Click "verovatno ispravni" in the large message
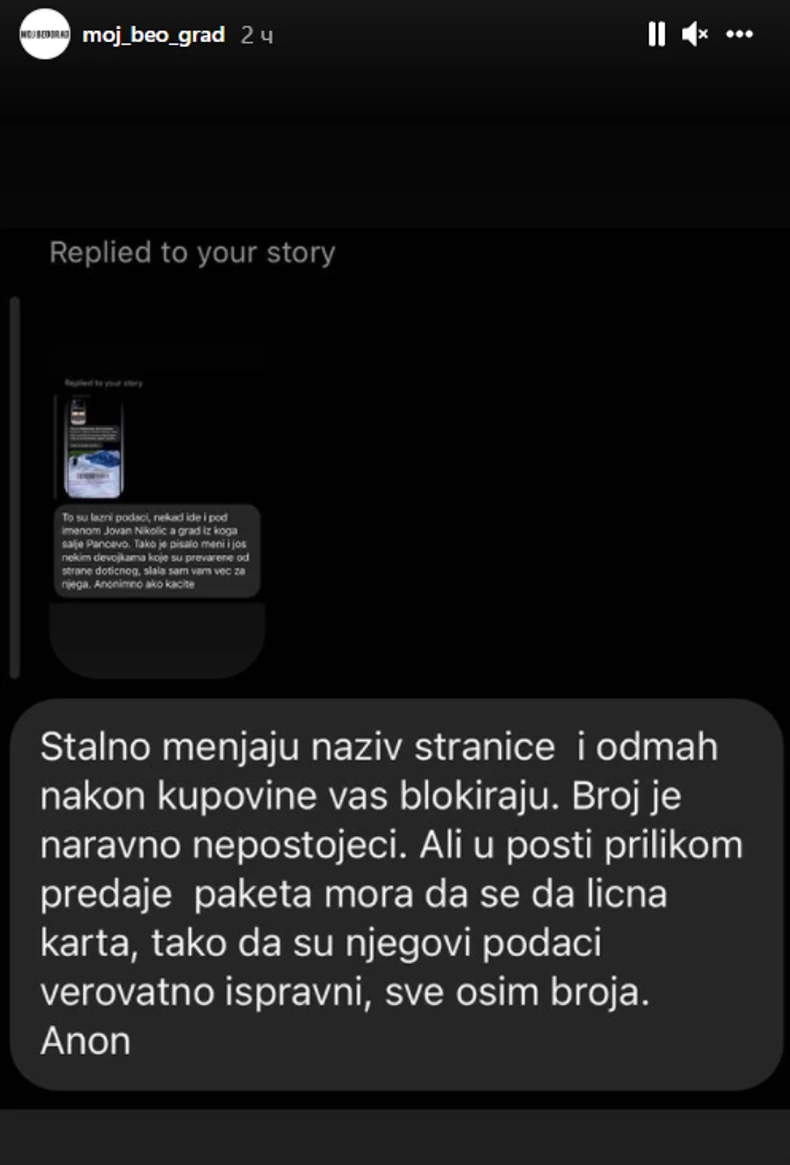This screenshot has height=1165, width=790. coord(205,993)
